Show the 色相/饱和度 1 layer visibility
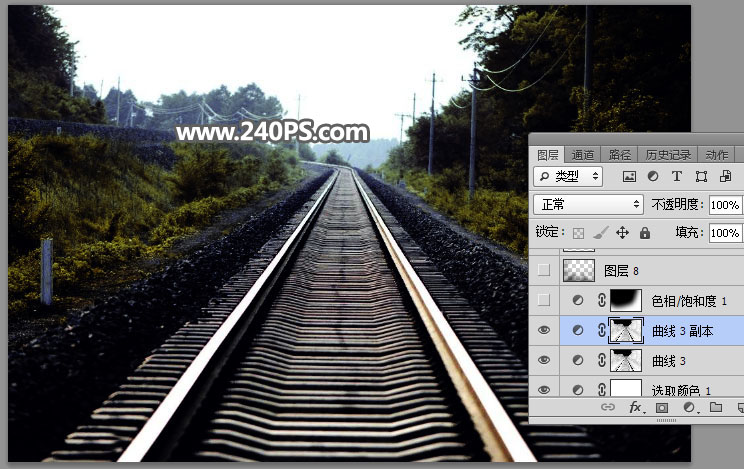Image resolution: width=744 pixels, height=469 pixels. (544, 300)
